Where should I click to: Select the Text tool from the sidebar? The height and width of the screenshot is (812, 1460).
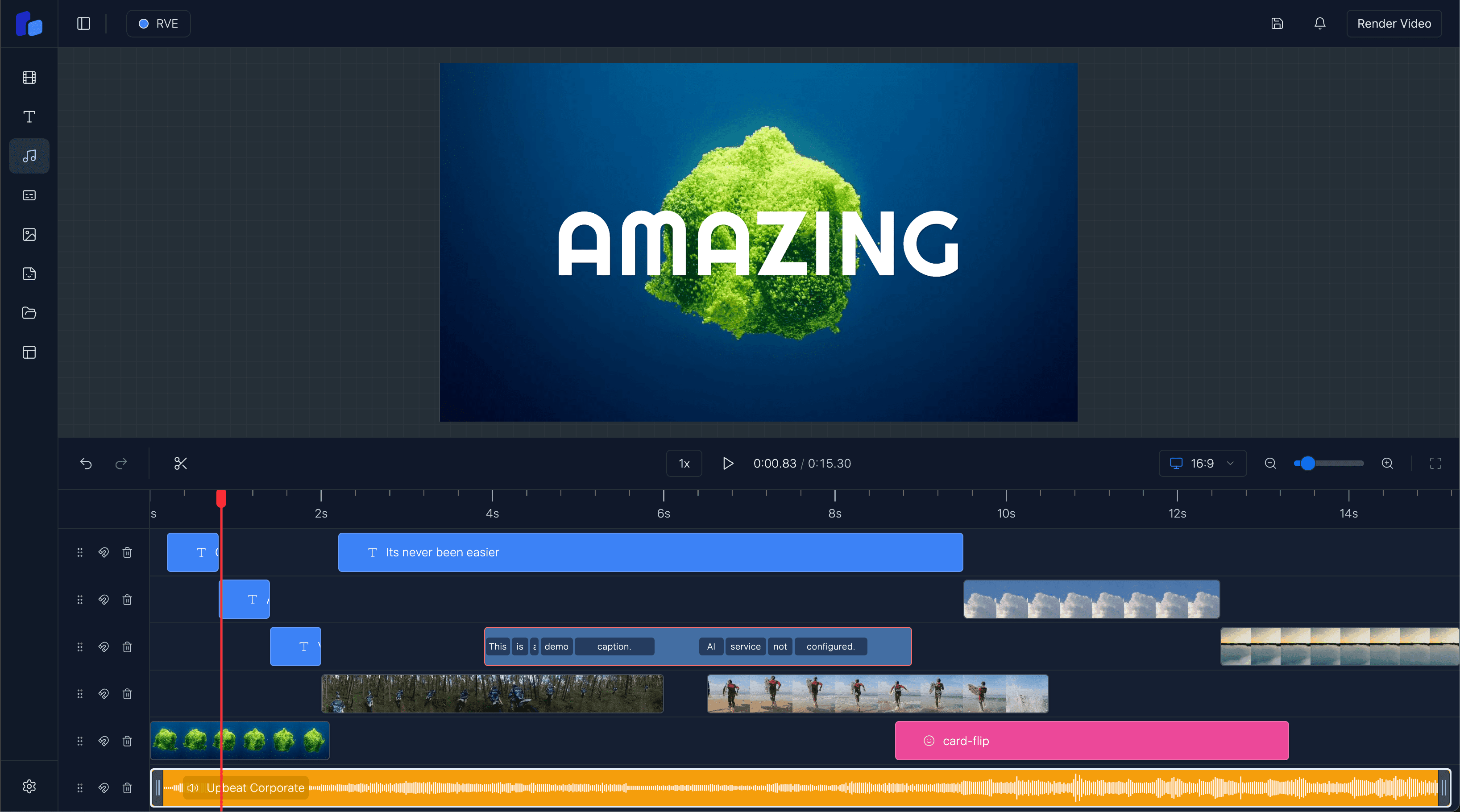(x=29, y=117)
